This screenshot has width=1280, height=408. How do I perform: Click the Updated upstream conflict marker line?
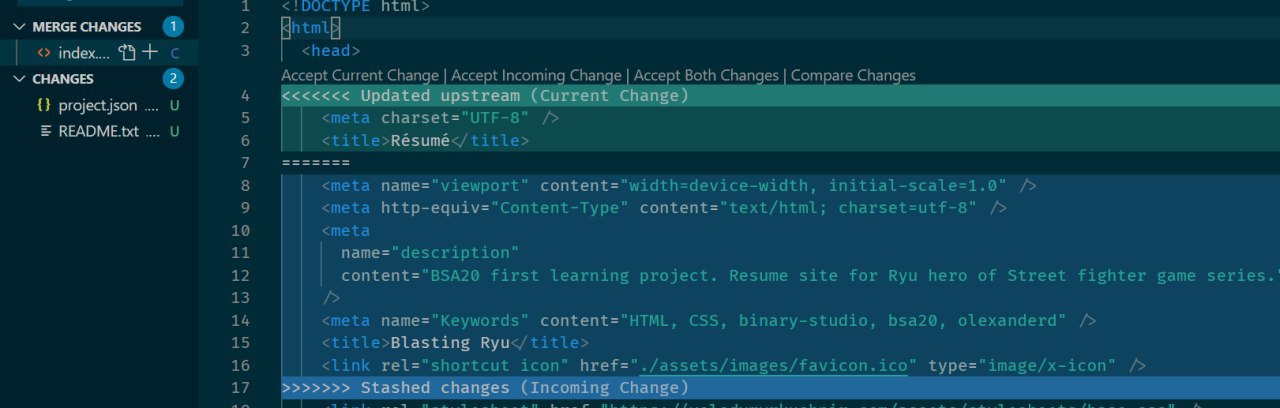[780, 96]
